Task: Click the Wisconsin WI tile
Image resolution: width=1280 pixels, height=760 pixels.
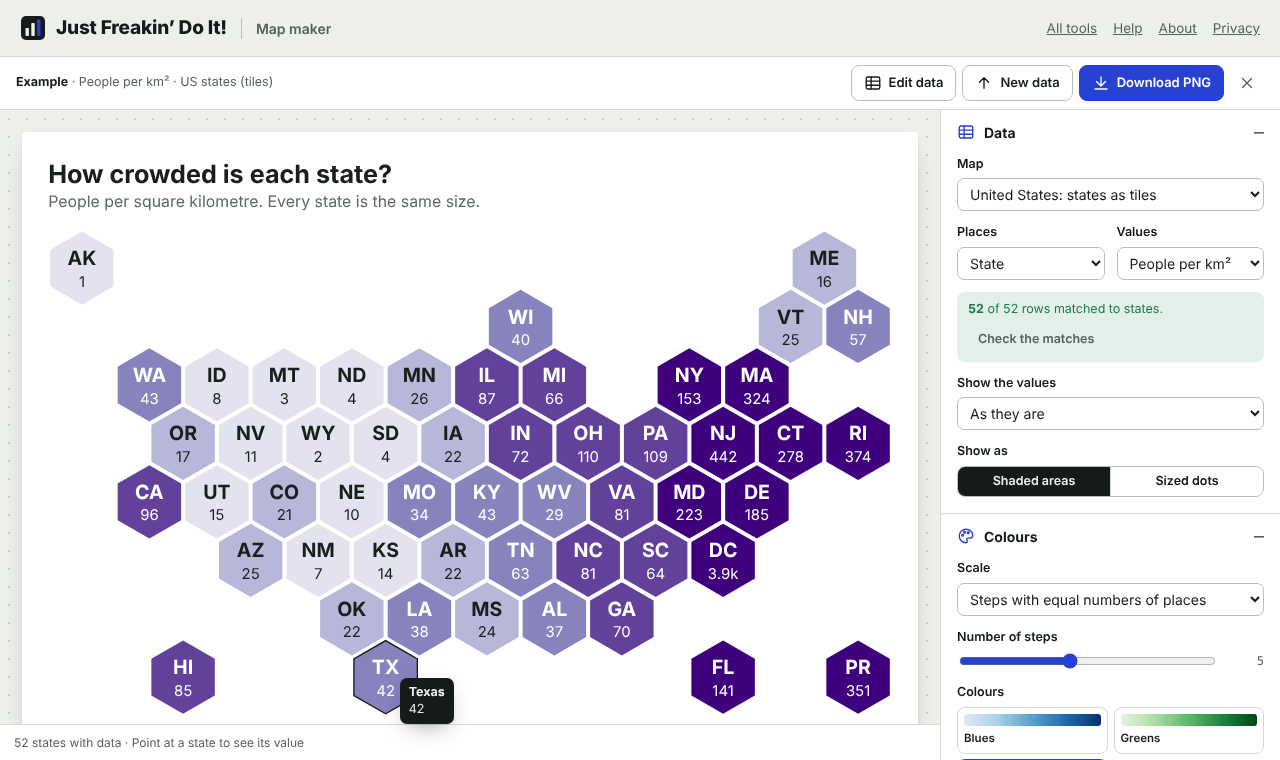Action: [520, 326]
